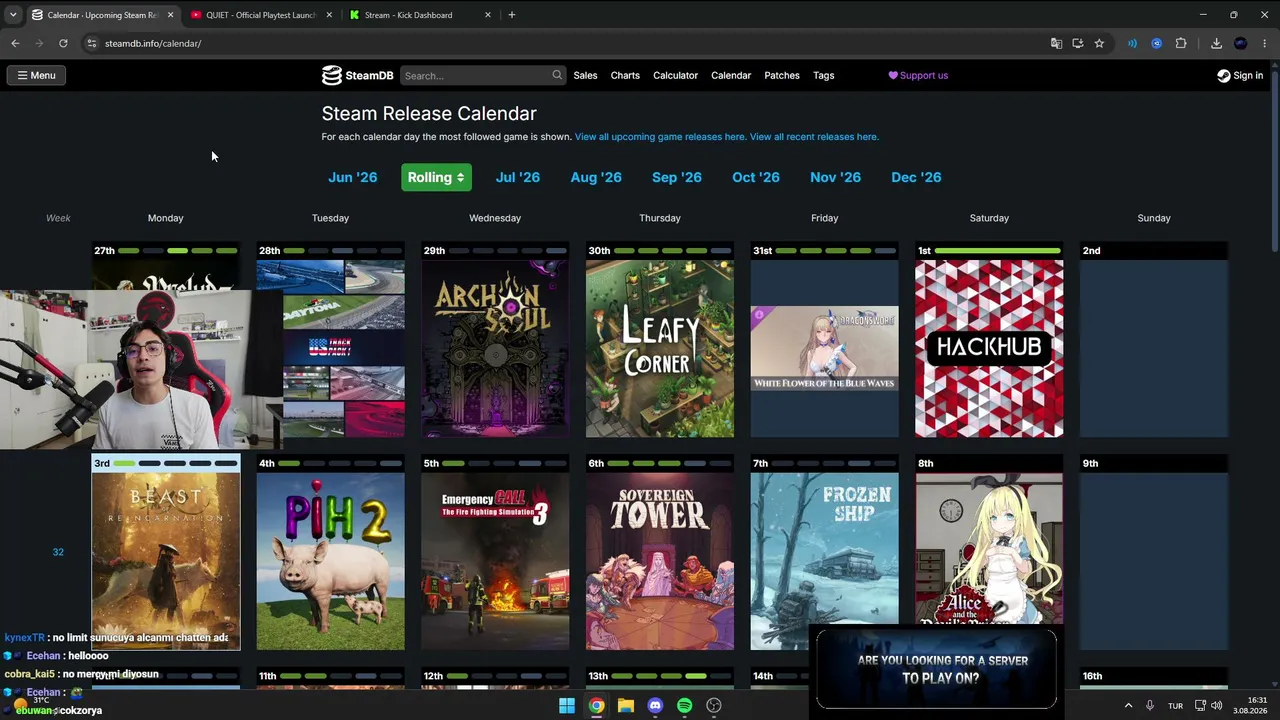Jump to the Nov '26 calendar
The image size is (1280, 720).
pyautogui.click(x=836, y=177)
